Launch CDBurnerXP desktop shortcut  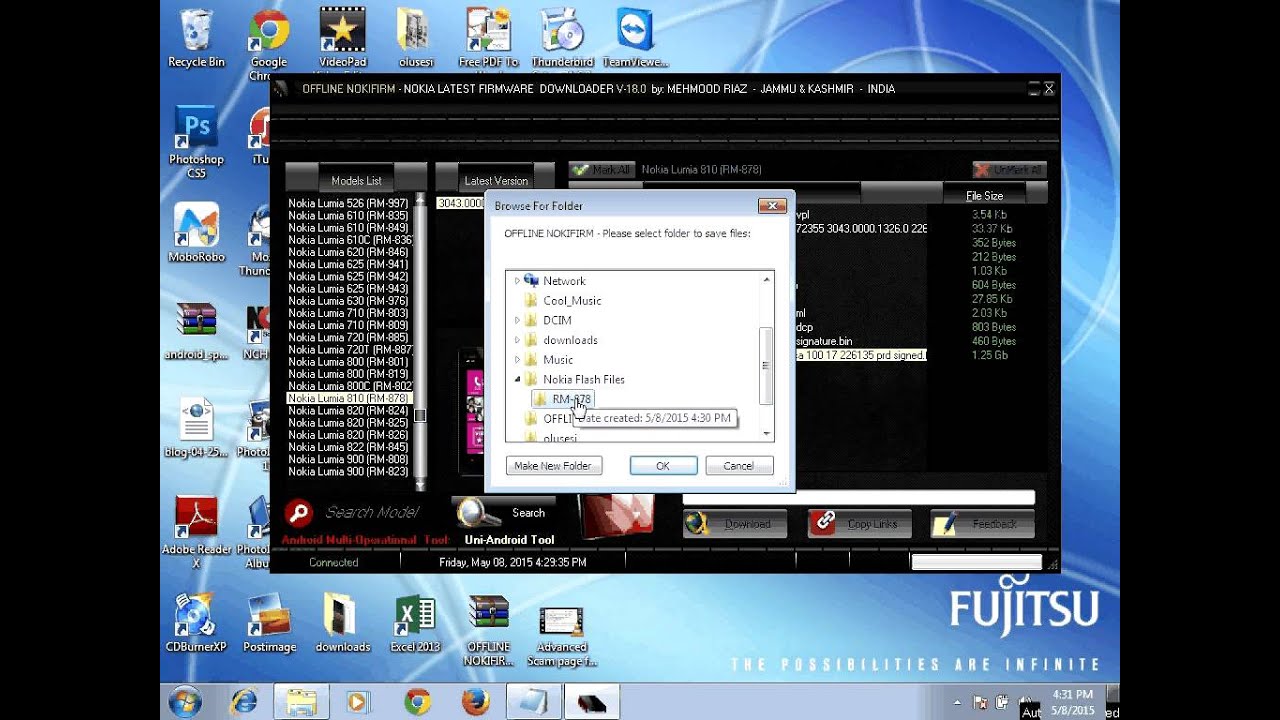pos(196,622)
